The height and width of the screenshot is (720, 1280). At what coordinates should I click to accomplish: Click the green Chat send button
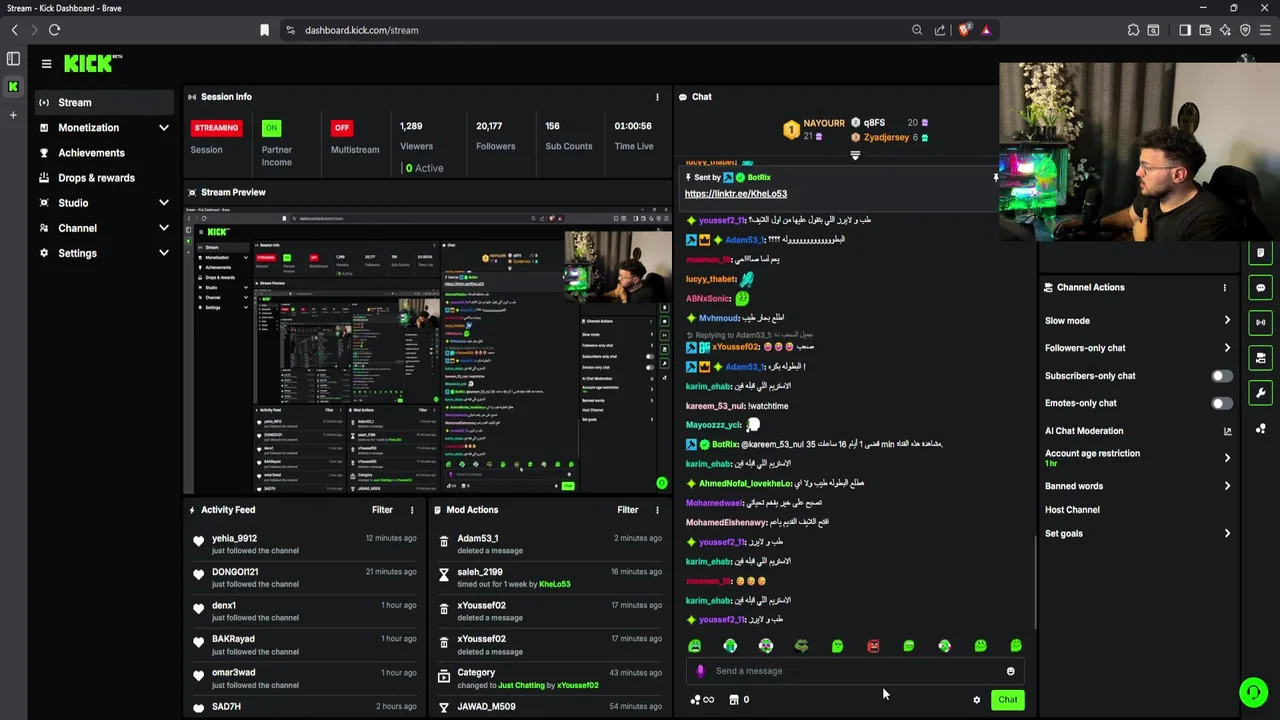[1007, 700]
